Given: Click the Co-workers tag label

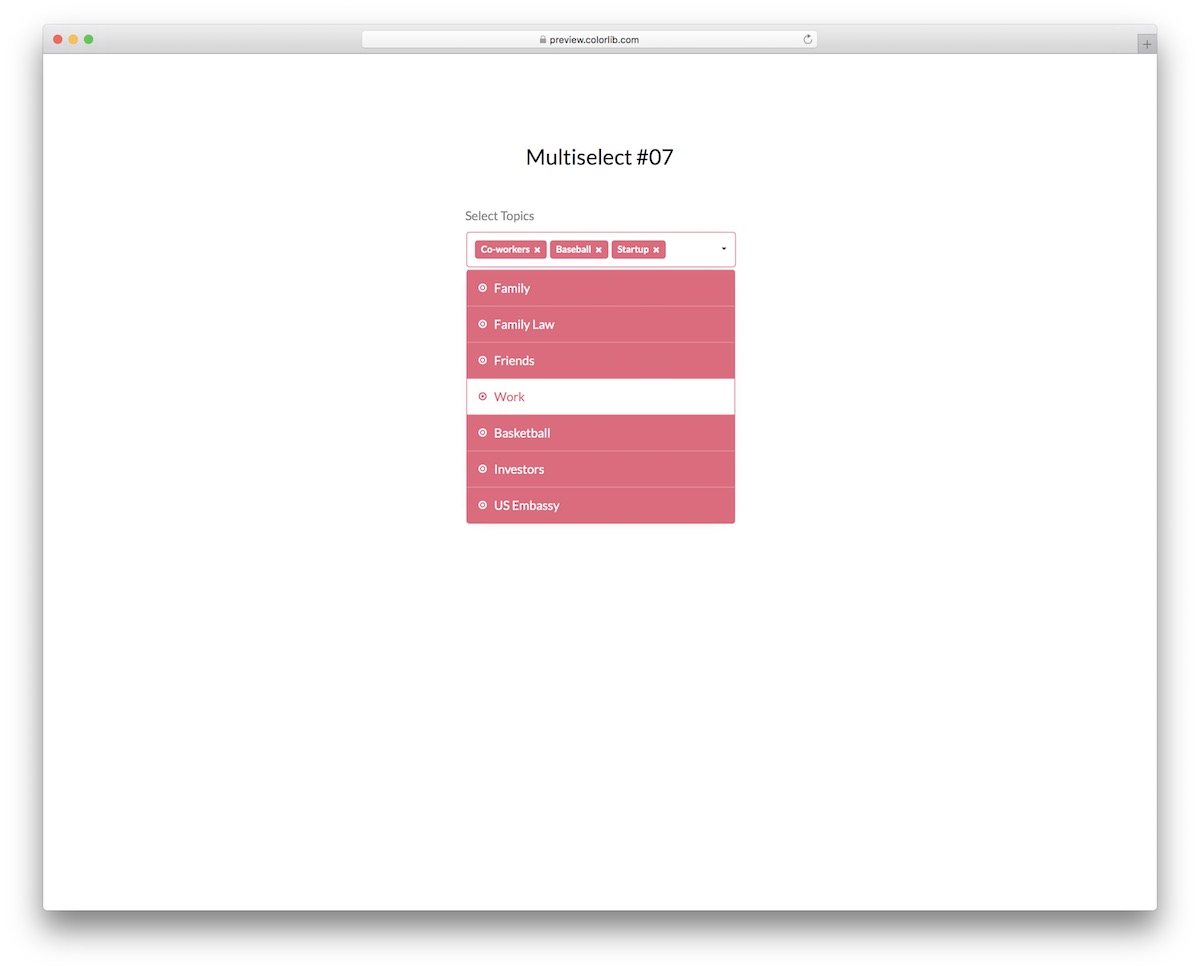Looking at the screenshot, I should click(505, 249).
